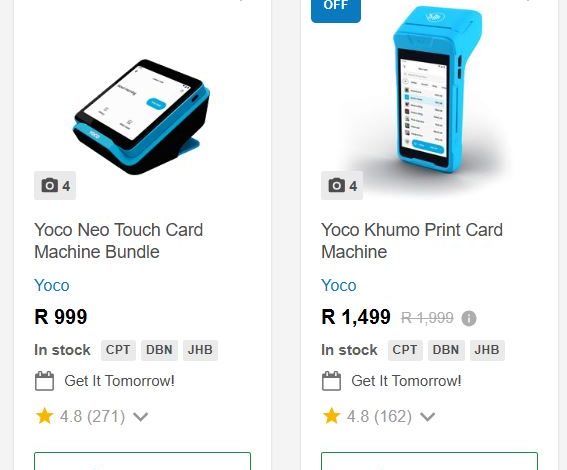
Task: Click calendar icon under Yoco Khumo Print listing
Action: pyautogui.click(x=331, y=381)
